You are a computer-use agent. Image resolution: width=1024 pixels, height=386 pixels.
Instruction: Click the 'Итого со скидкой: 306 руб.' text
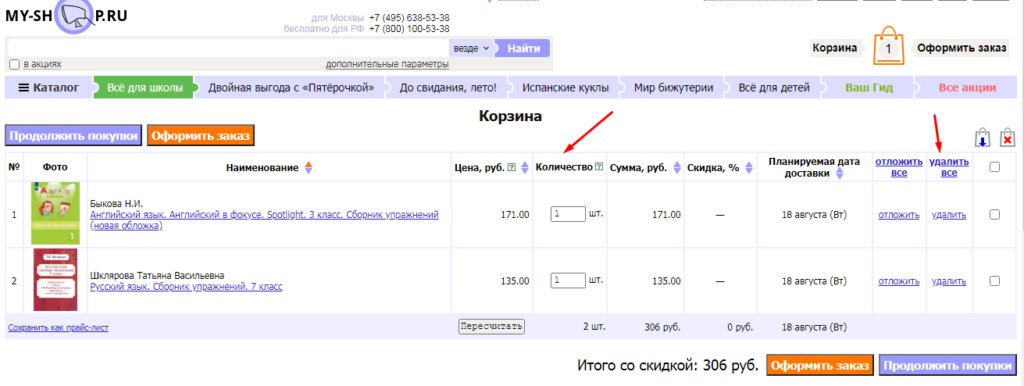coord(667,365)
